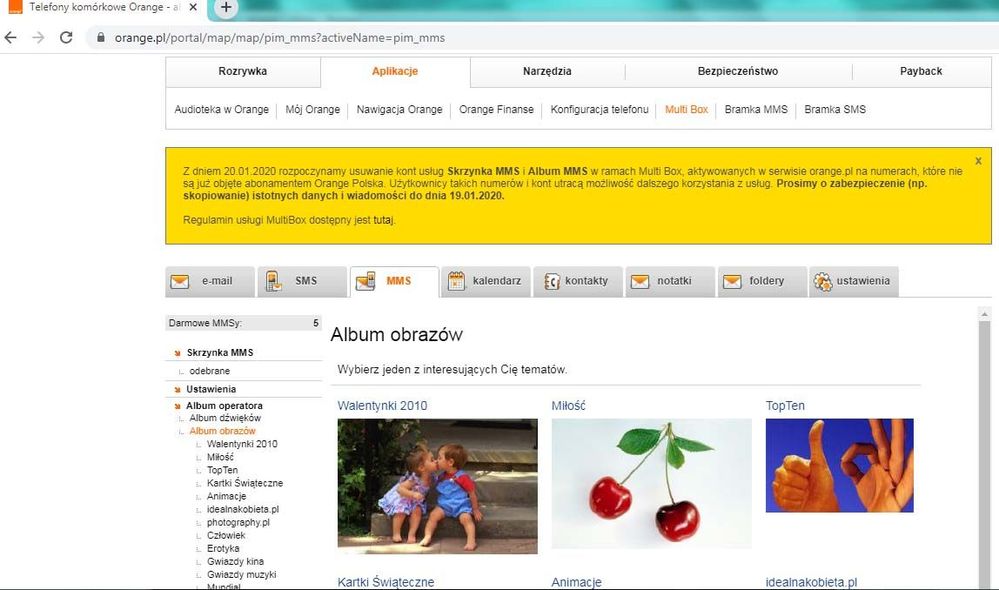Image resolution: width=999 pixels, height=590 pixels.
Task: Close the Telefony komórkowe Orange tab
Action: click(x=193, y=8)
